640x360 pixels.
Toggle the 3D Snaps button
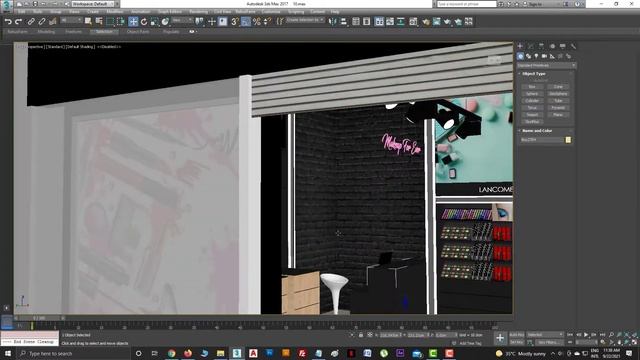[x=234, y=22]
